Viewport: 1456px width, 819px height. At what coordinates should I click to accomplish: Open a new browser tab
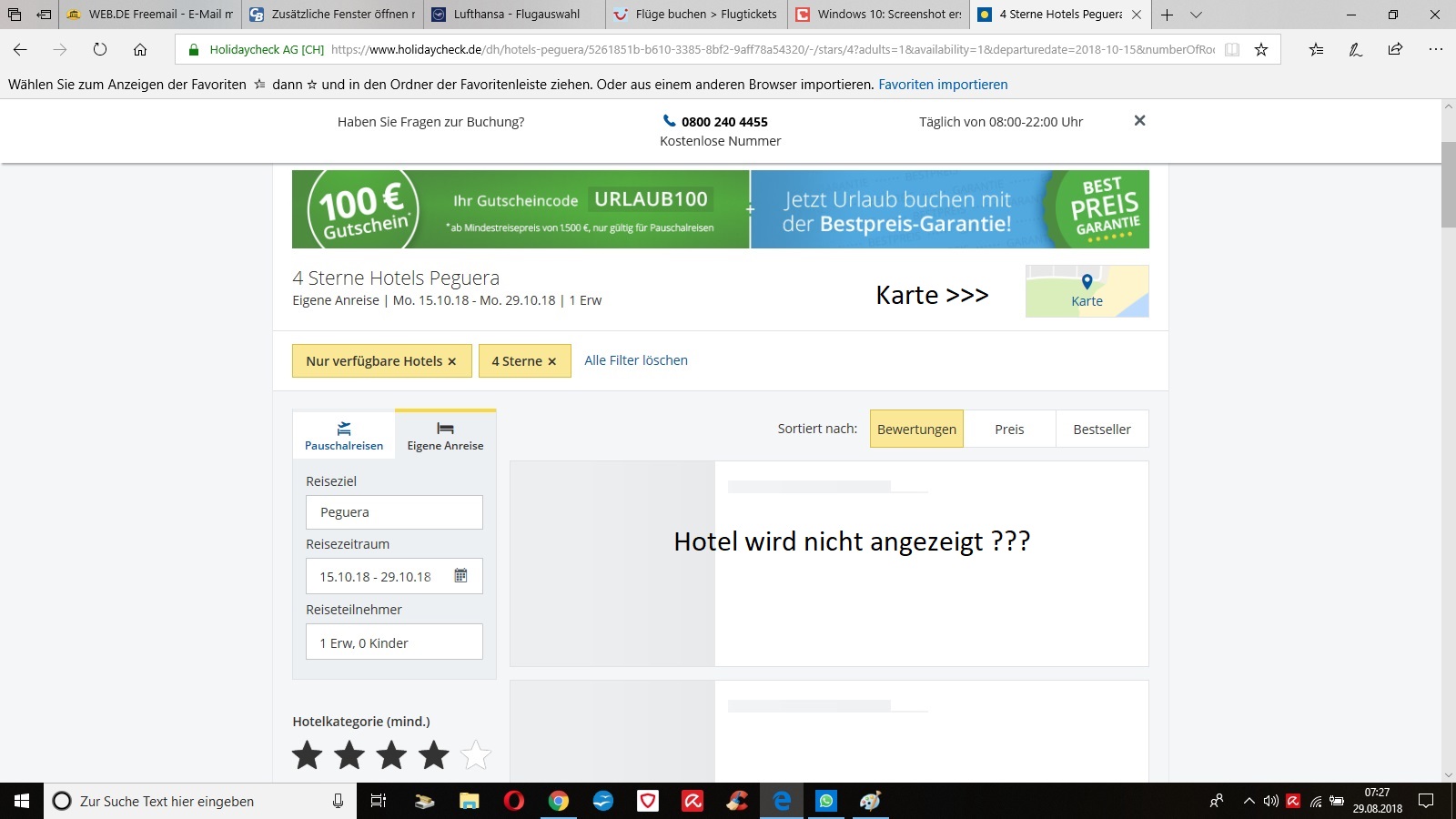[1167, 15]
